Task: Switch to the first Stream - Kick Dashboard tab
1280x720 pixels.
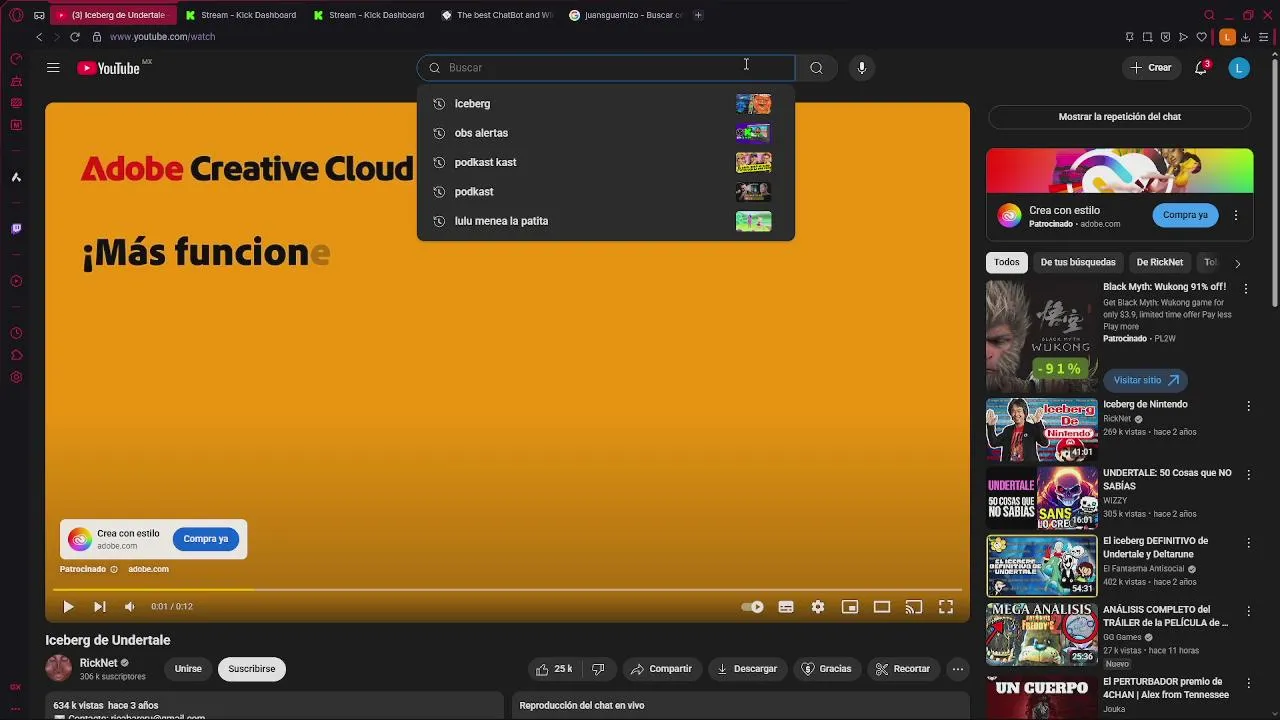Action: tap(241, 15)
